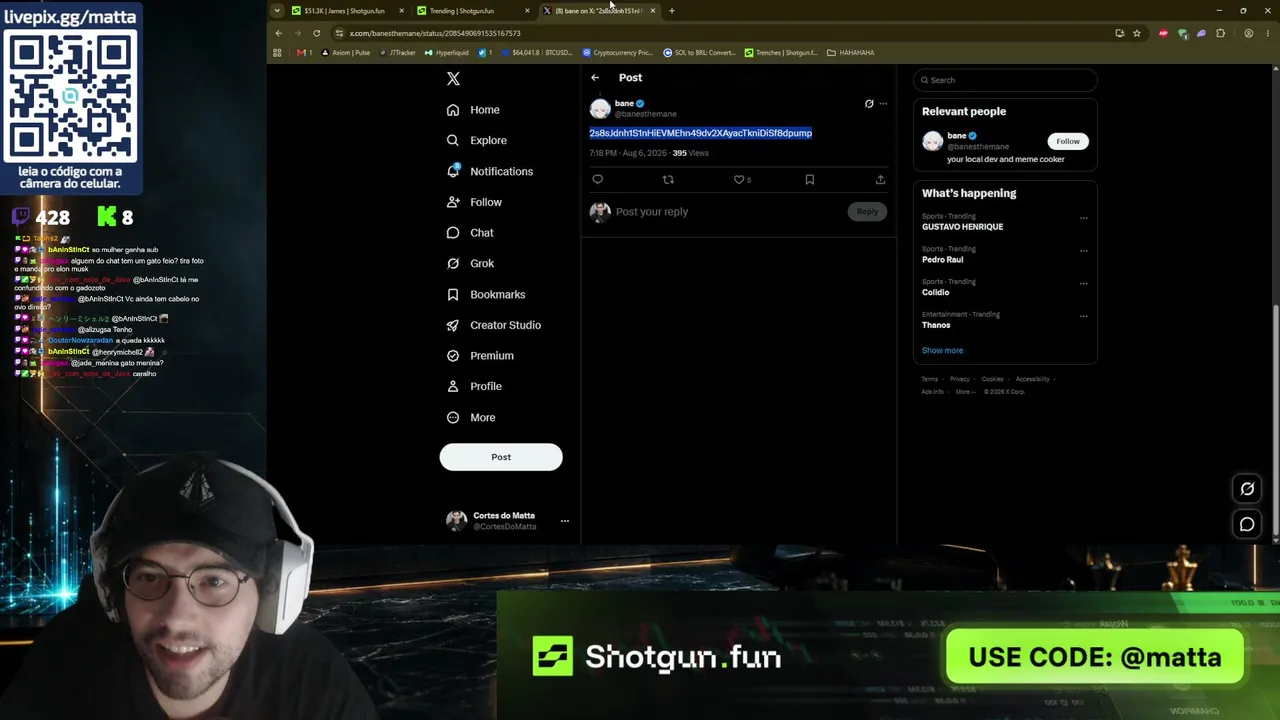Bookmark this page with the star icon
The height and width of the screenshot is (720, 1280).
(x=1137, y=33)
